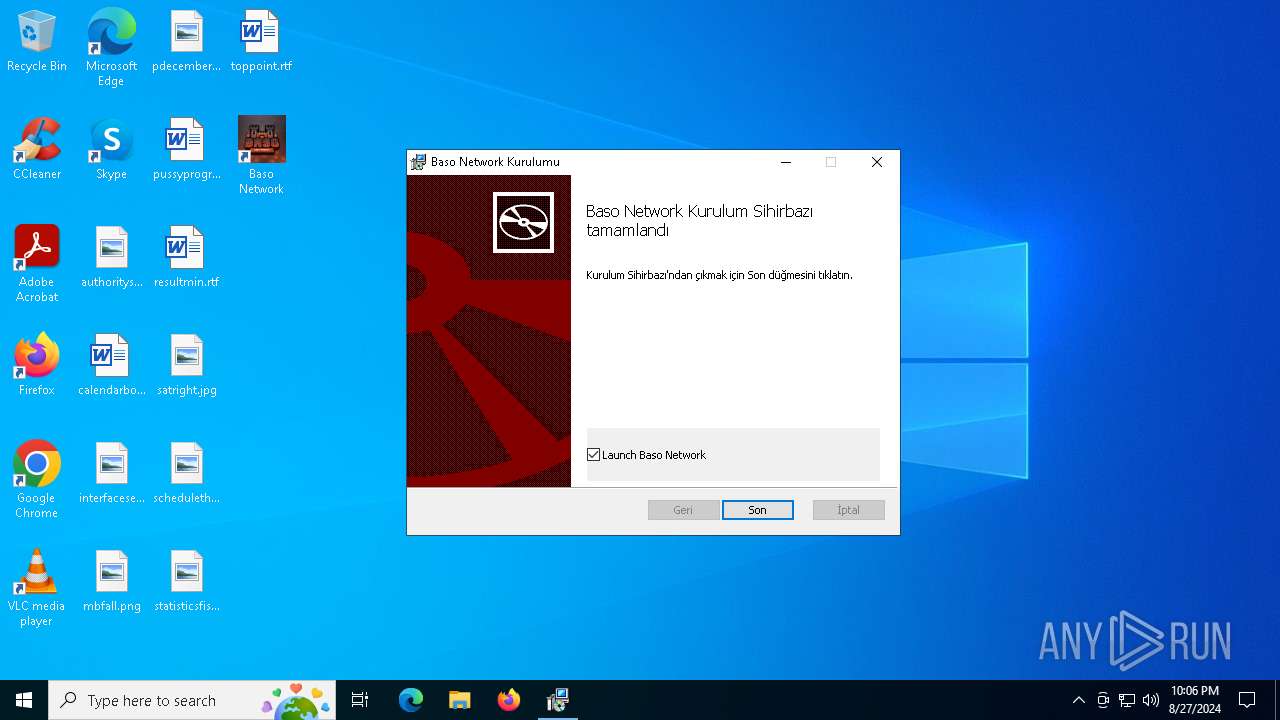Select the interfacese... image file icon
1280x720 pixels.
(x=111, y=473)
